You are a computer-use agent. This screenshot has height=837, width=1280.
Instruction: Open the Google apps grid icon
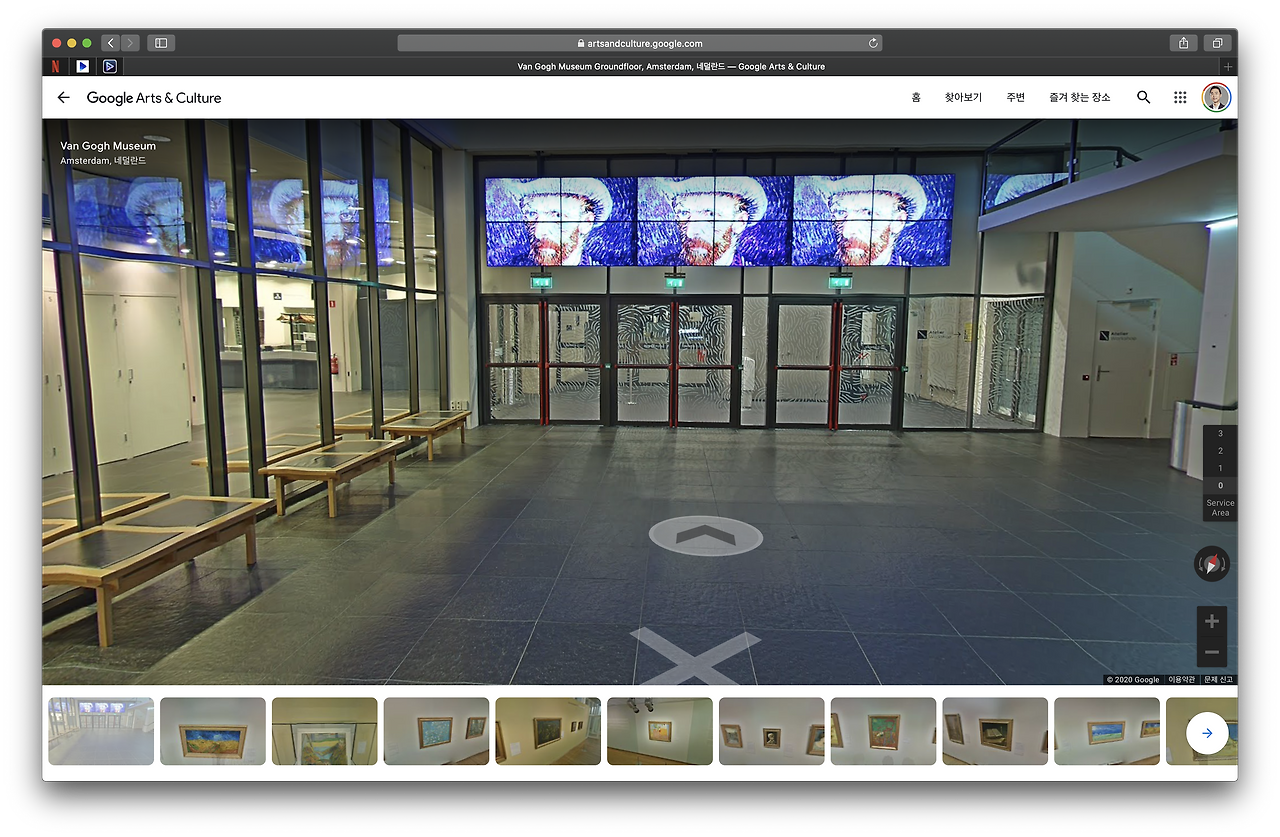[x=1180, y=98]
